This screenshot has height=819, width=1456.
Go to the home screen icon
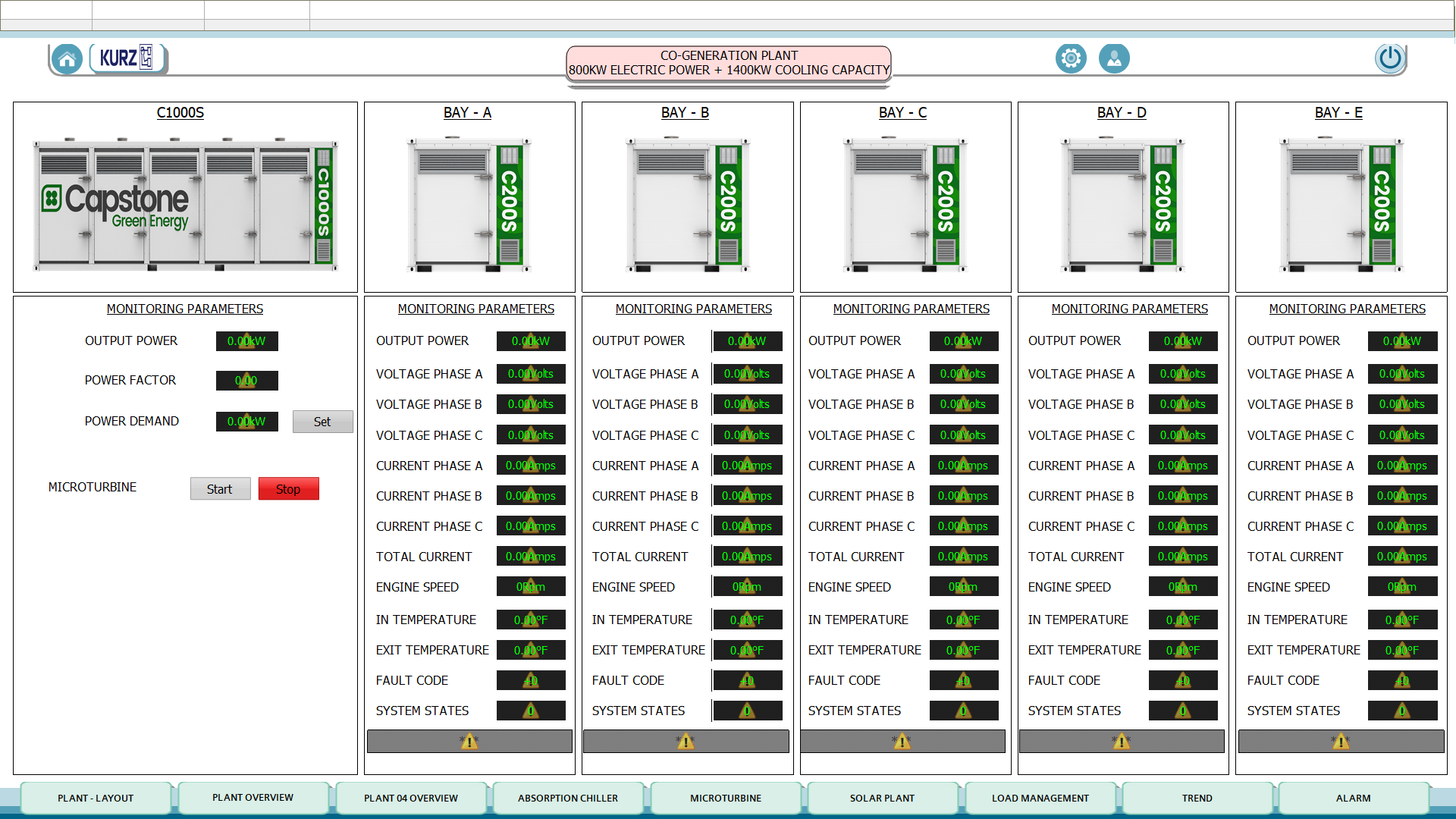(x=67, y=58)
